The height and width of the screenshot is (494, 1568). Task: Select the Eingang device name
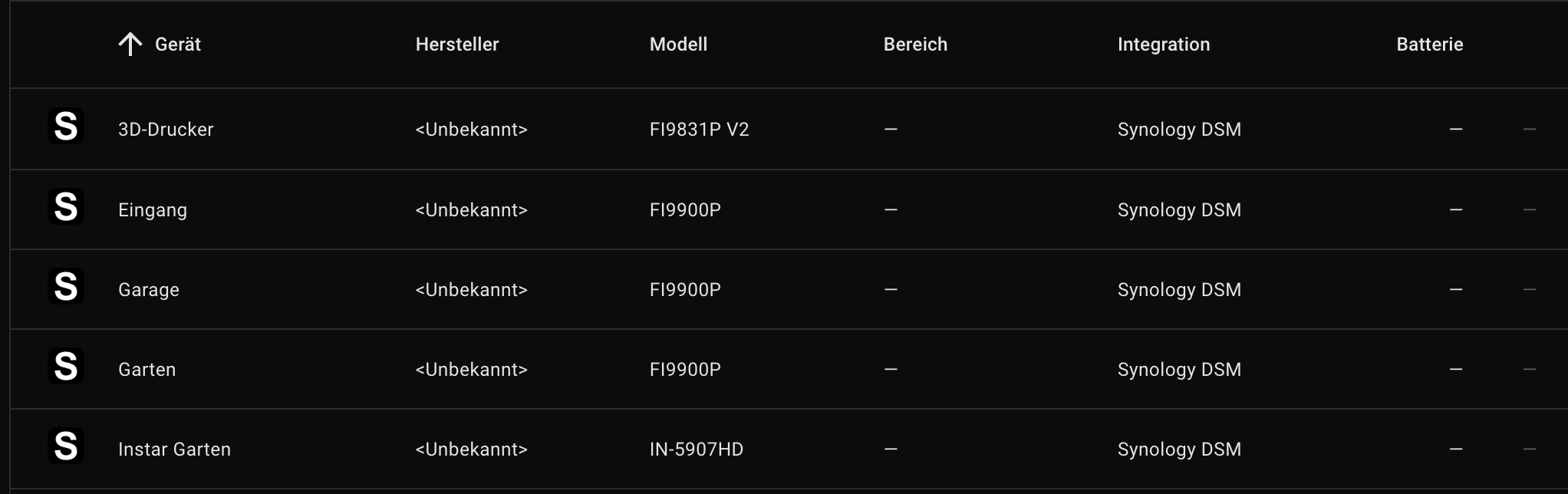pyautogui.click(x=153, y=210)
